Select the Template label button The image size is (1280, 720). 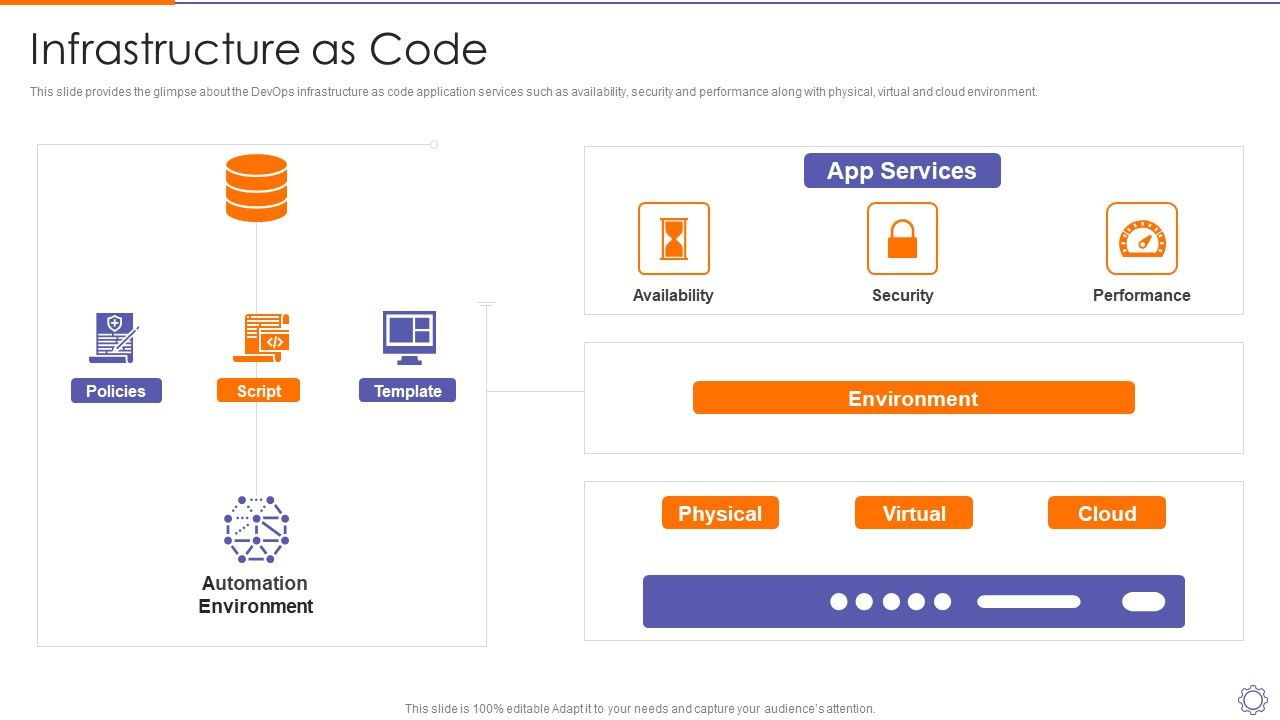tap(407, 391)
